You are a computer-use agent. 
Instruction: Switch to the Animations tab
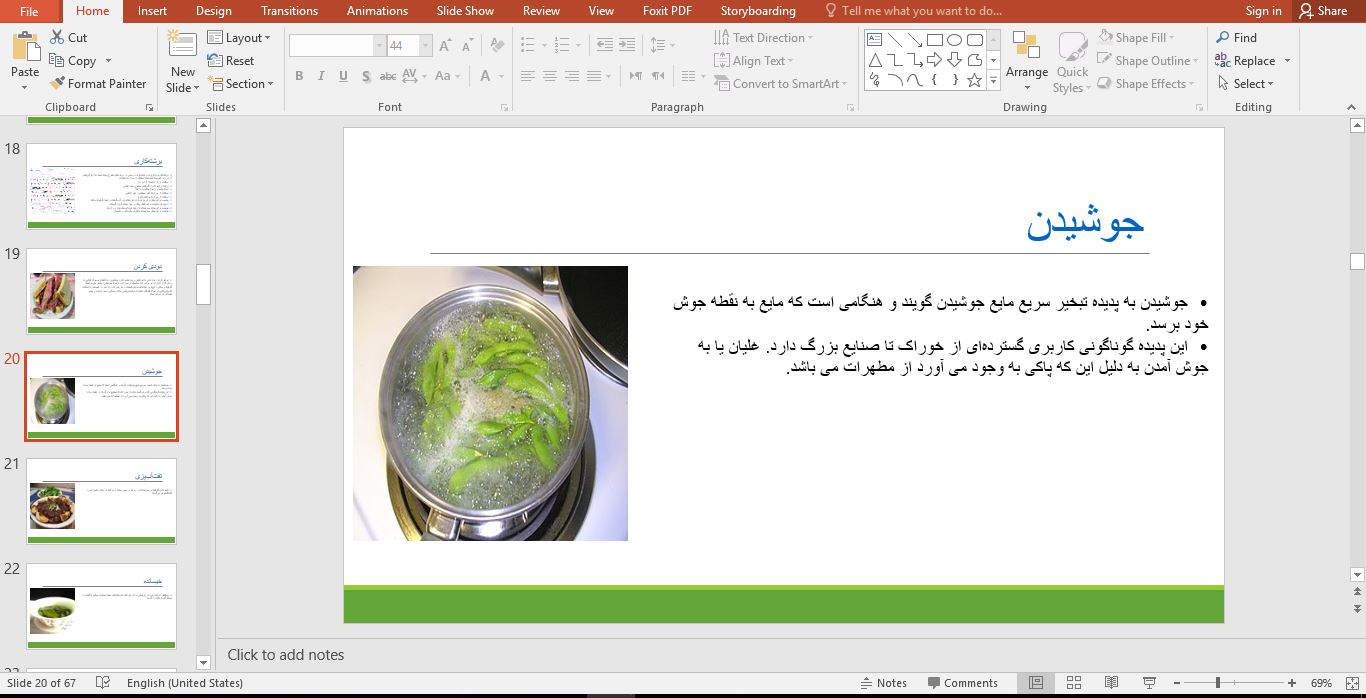coord(377,11)
